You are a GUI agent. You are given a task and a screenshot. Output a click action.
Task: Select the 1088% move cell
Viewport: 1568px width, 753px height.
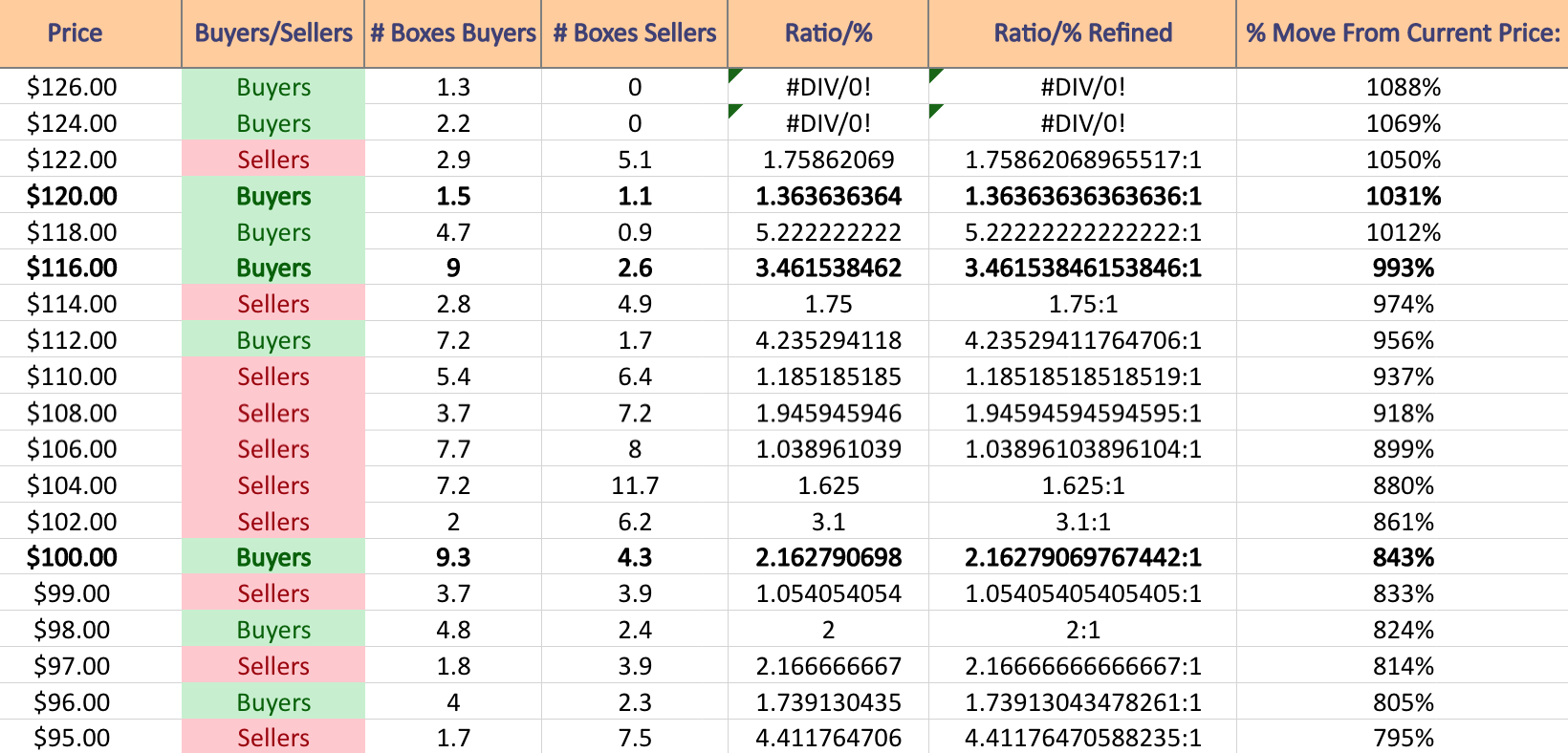click(1403, 87)
